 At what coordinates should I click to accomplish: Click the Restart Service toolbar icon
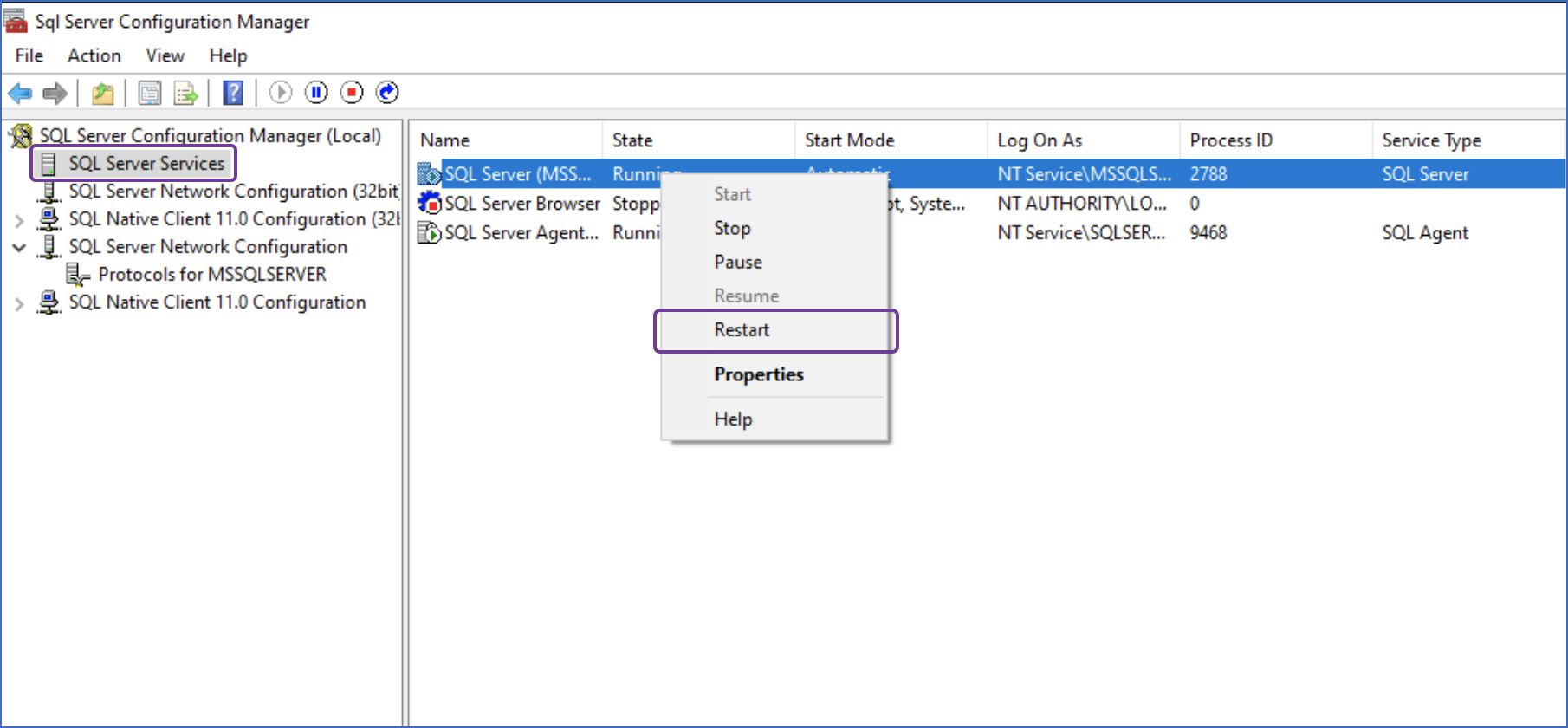(387, 92)
